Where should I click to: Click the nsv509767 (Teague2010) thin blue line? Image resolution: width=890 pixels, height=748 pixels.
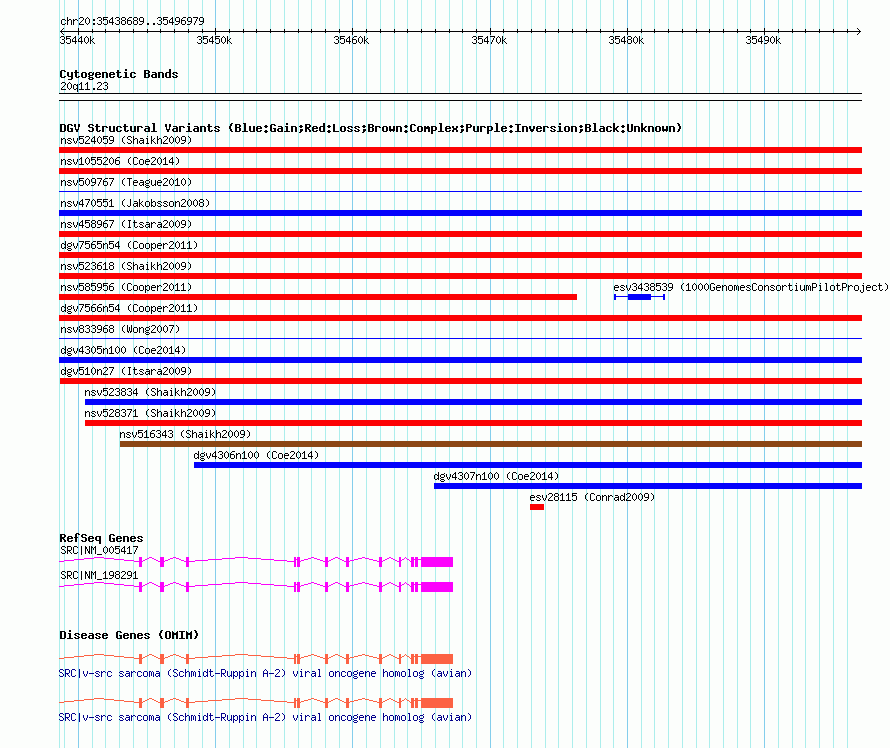(460, 192)
